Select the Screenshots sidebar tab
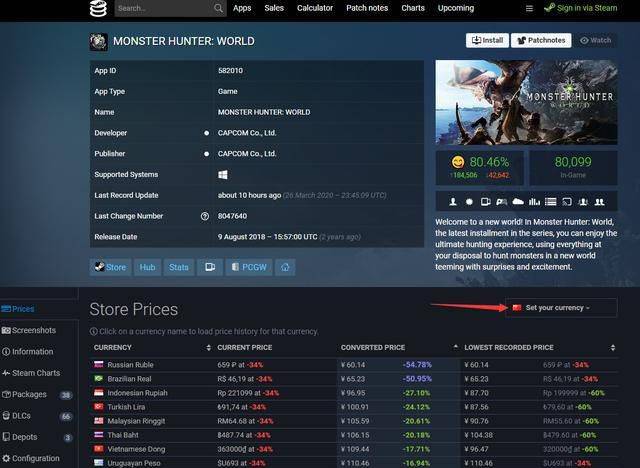640x468 pixels. (x=39, y=330)
